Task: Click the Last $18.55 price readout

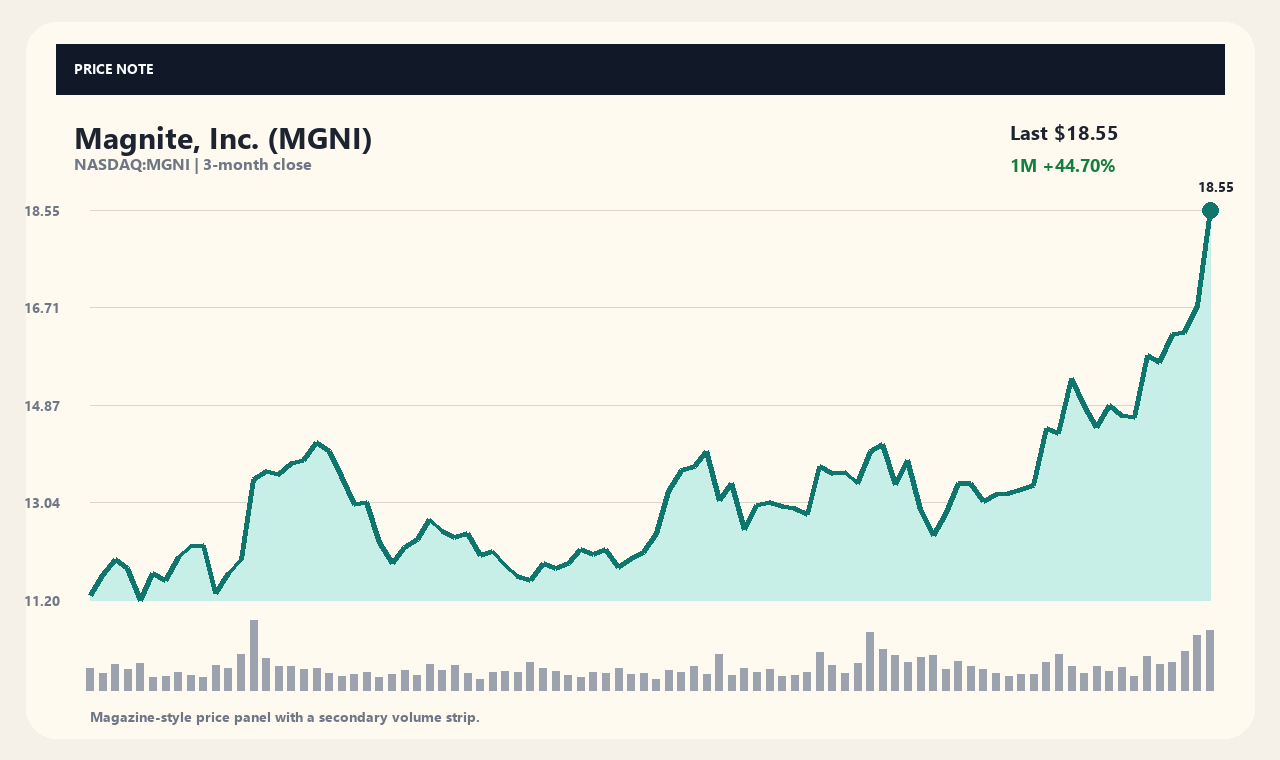Action: pyautogui.click(x=1064, y=134)
